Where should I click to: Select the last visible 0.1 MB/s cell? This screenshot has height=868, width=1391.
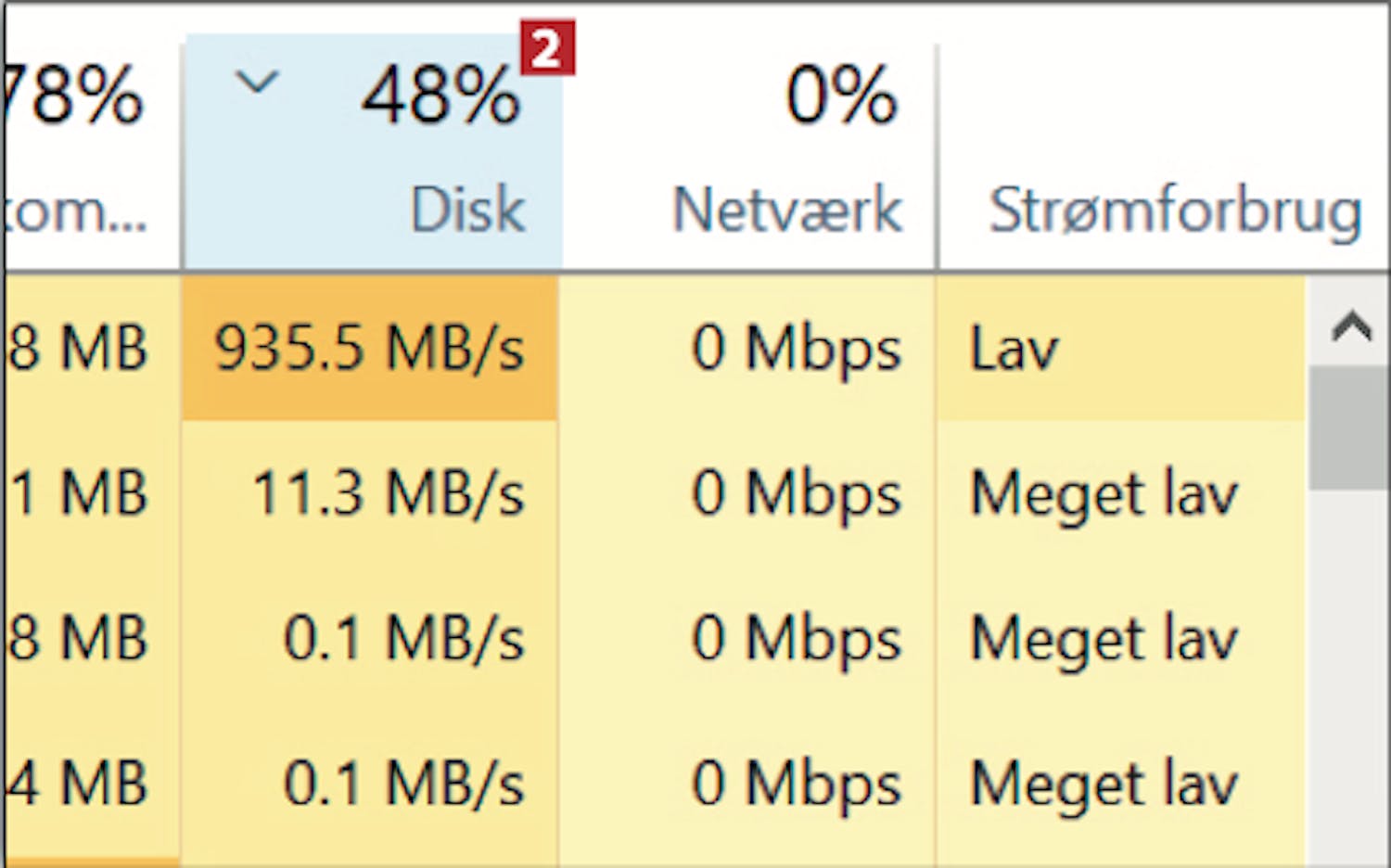pyautogui.click(x=403, y=784)
